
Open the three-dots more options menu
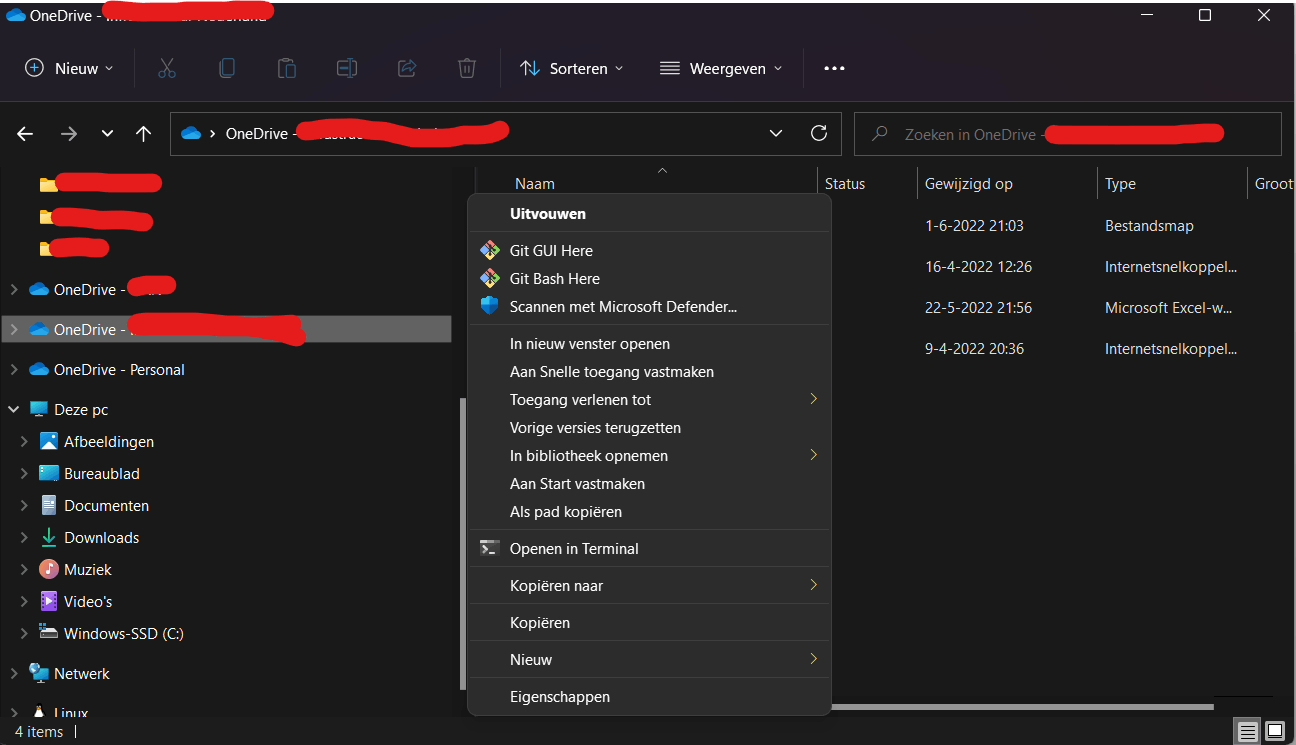click(x=834, y=68)
